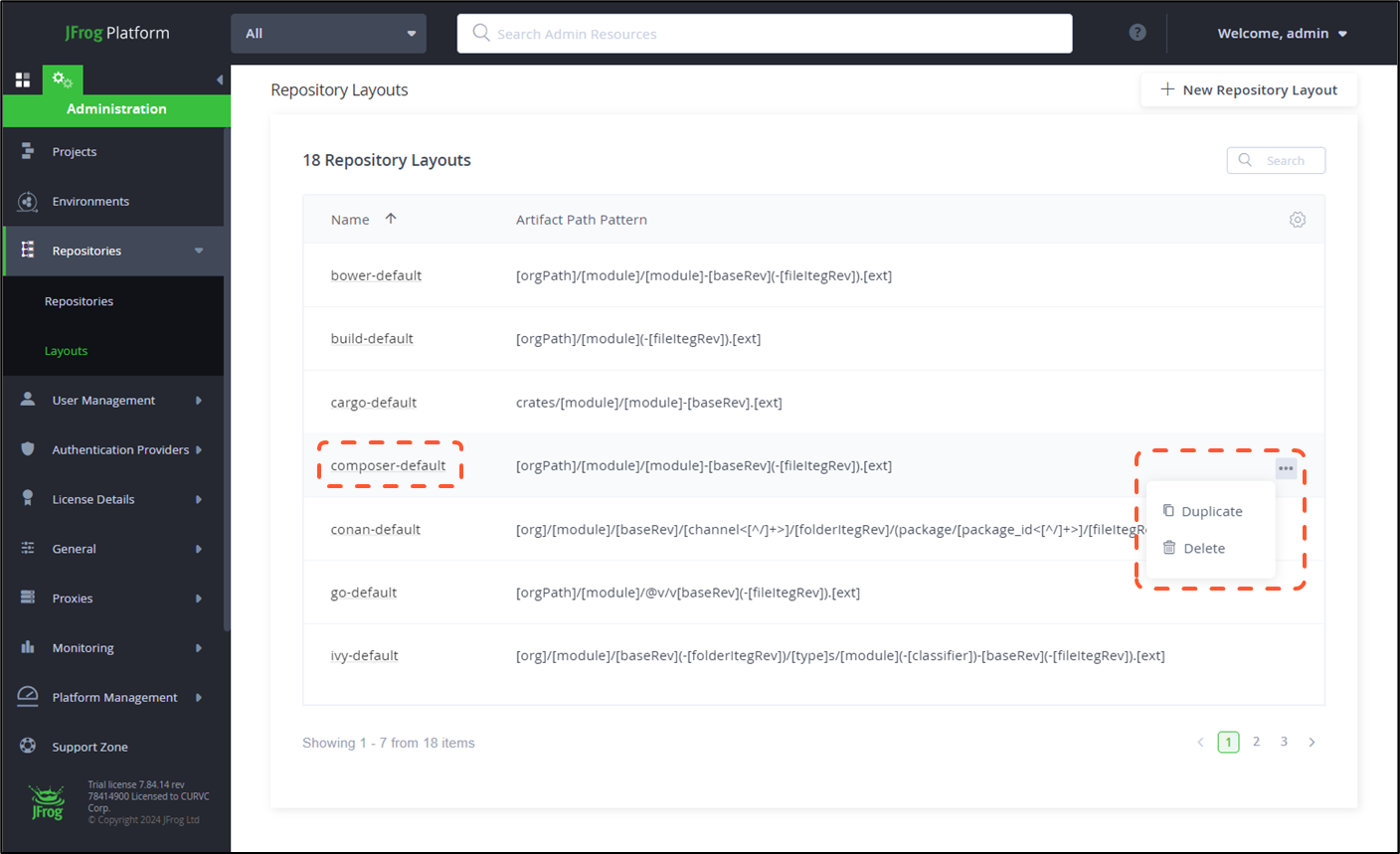Image resolution: width=1400 pixels, height=854 pixels.
Task: Open the conan-default layout link
Action: pyautogui.click(x=375, y=529)
